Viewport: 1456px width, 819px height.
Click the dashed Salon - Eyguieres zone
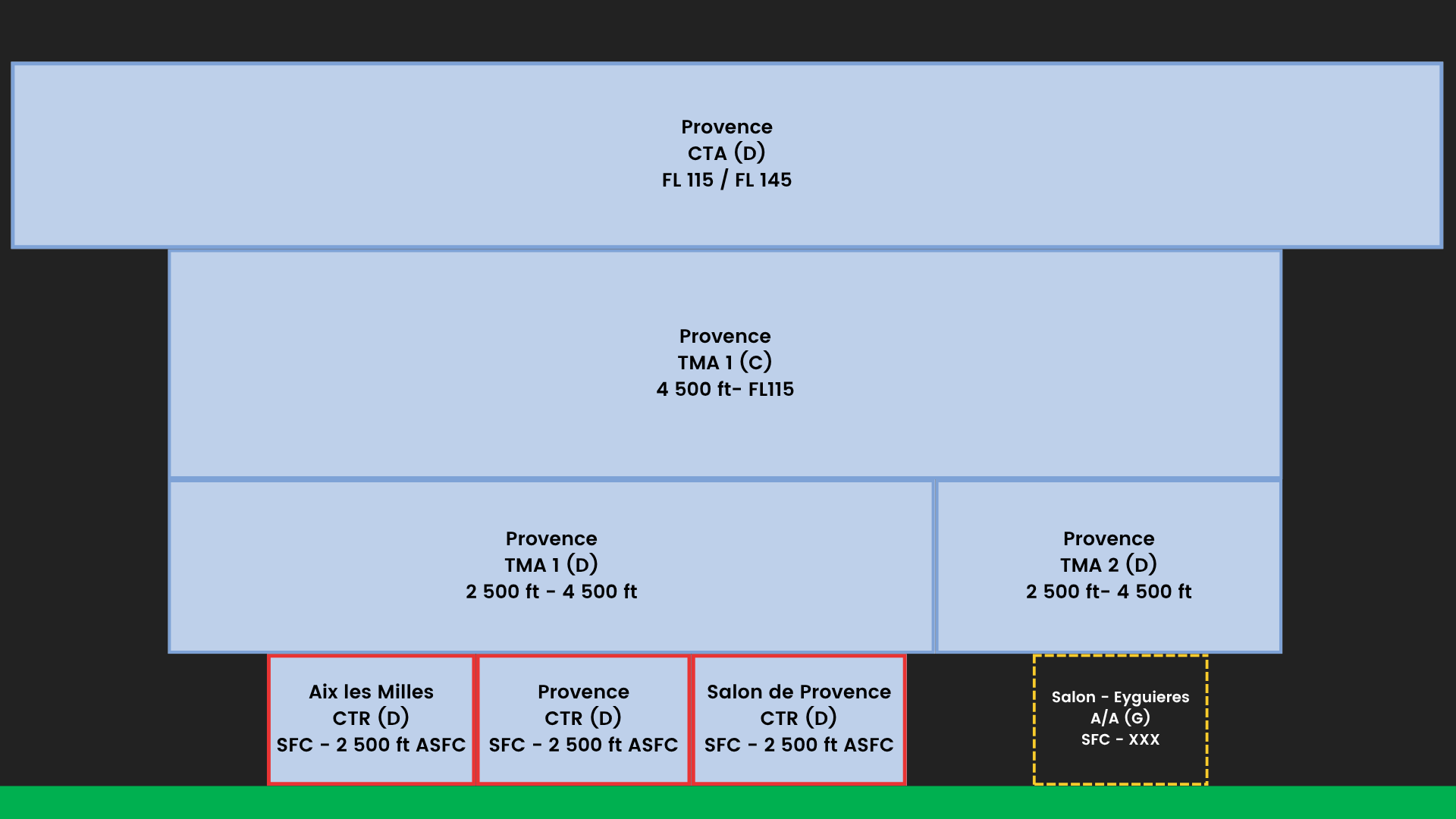point(1120,720)
